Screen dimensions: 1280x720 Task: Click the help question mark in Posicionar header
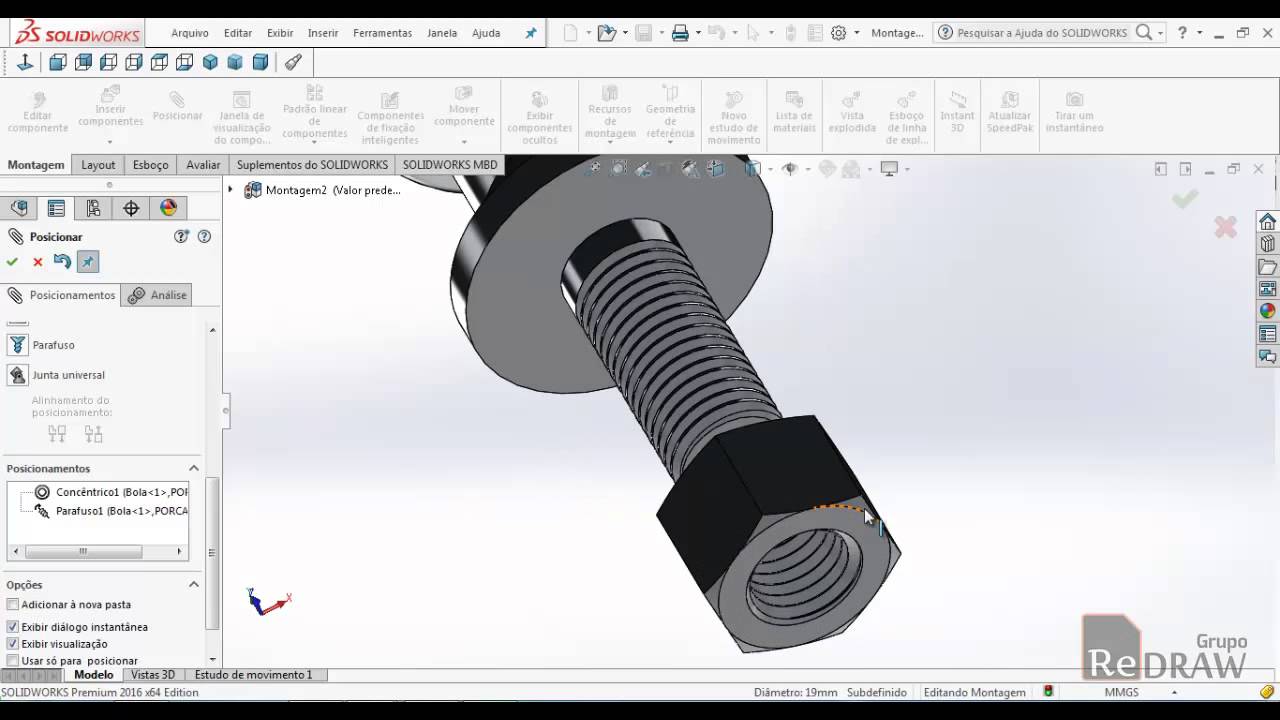(x=204, y=237)
